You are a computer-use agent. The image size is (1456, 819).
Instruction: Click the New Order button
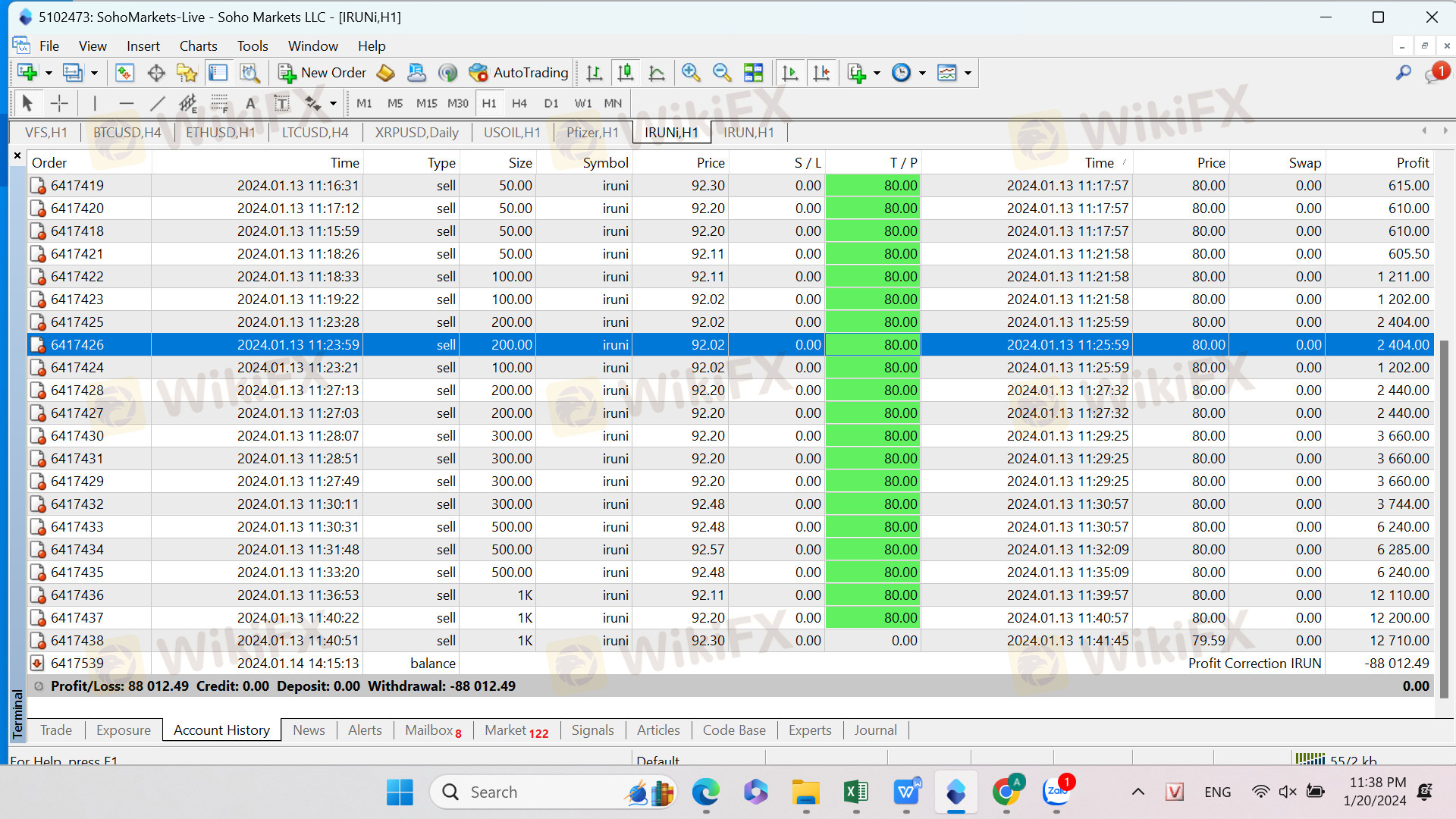pos(322,73)
